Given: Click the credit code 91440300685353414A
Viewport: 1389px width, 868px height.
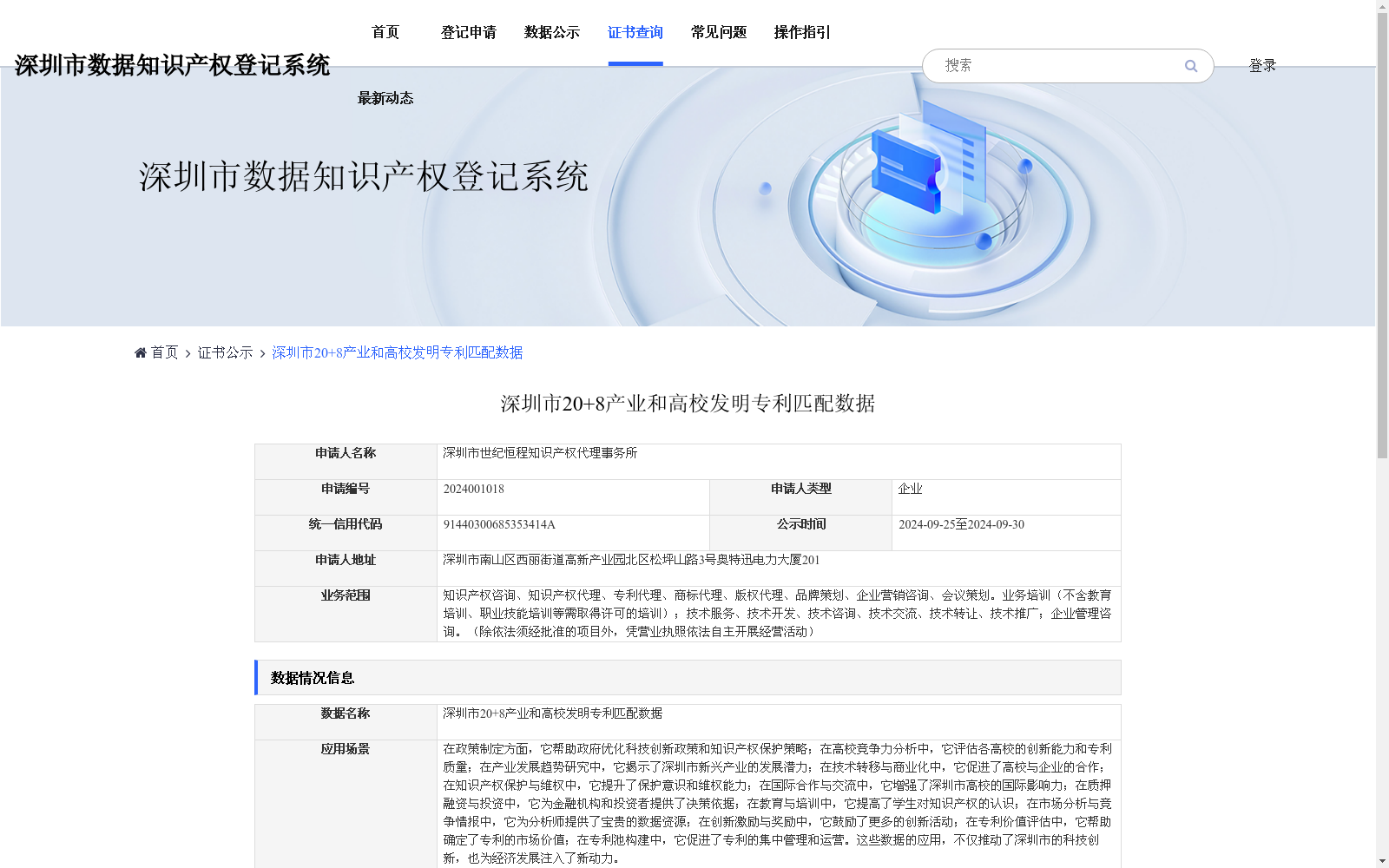Looking at the screenshot, I should 499,524.
